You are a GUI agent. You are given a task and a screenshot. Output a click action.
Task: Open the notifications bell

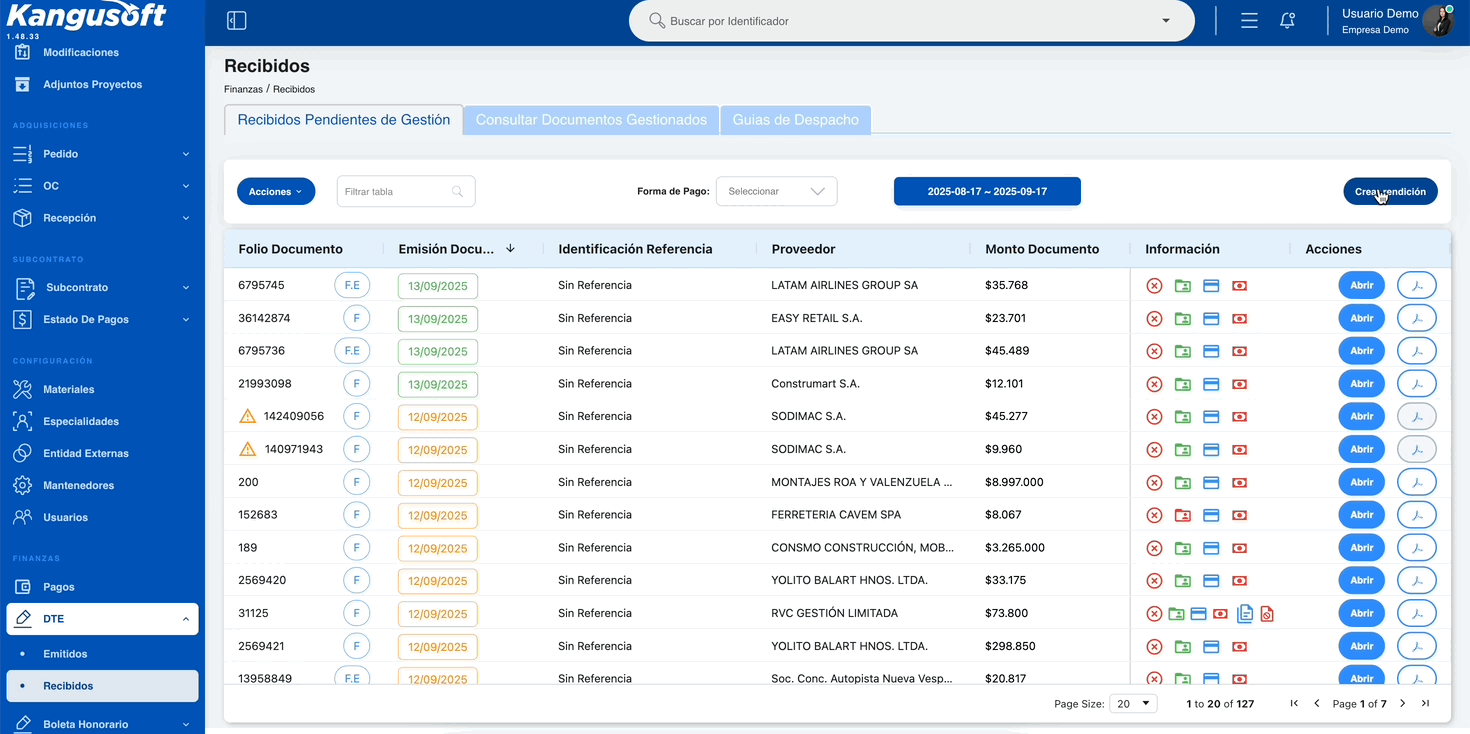(x=1288, y=21)
